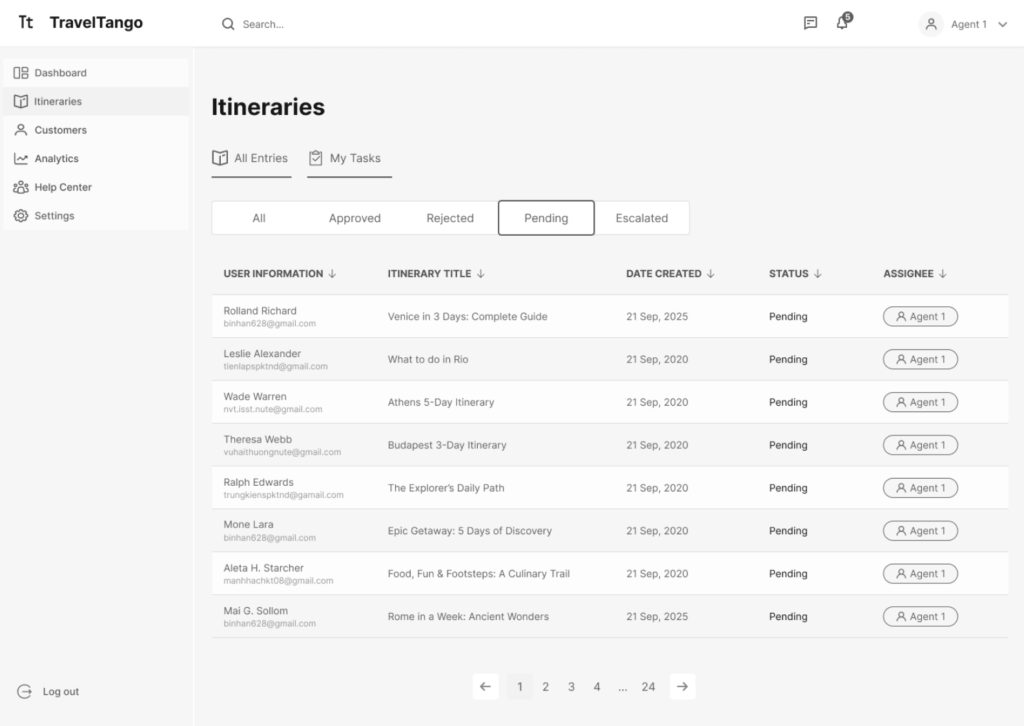Sort by User Information column
This screenshot has width=1024, height=726.
(279, 274)
